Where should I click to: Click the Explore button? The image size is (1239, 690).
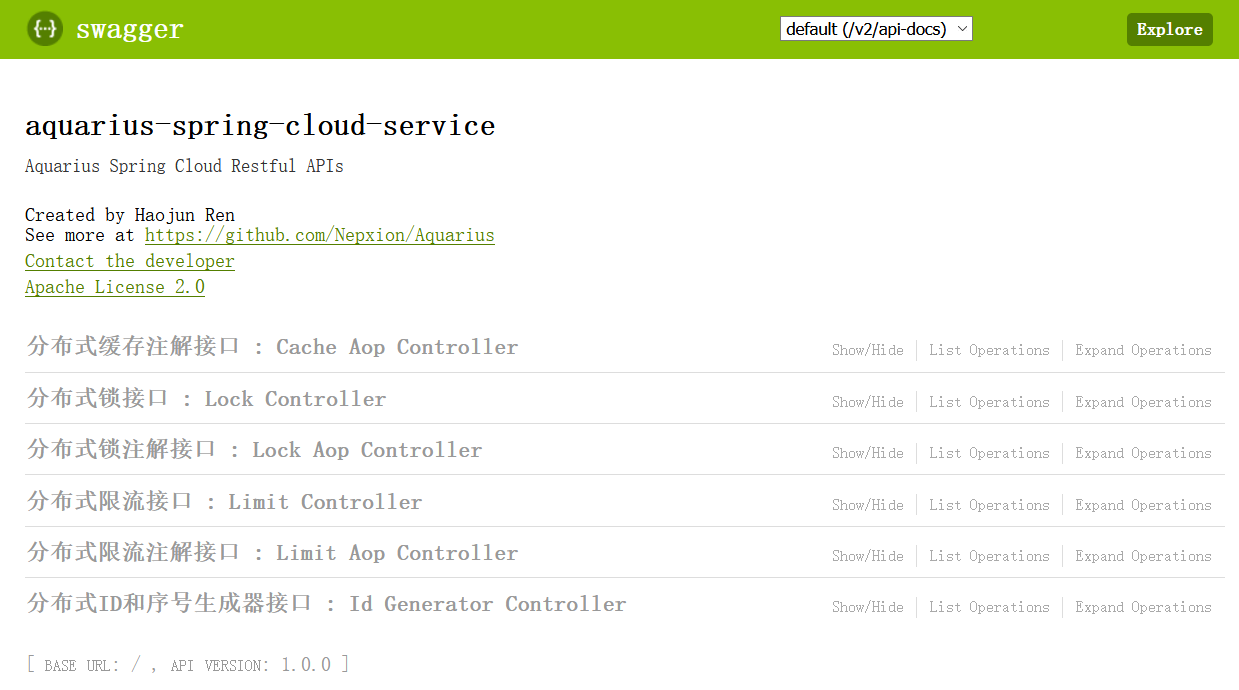1169,29
